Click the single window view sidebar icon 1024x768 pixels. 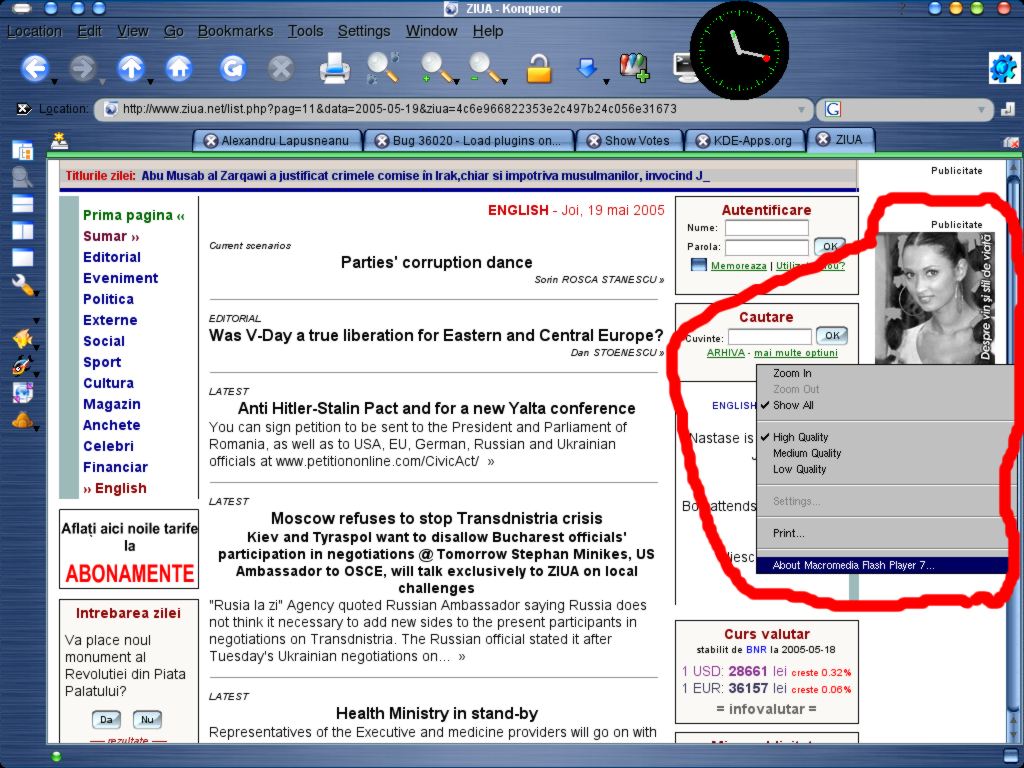22,257
